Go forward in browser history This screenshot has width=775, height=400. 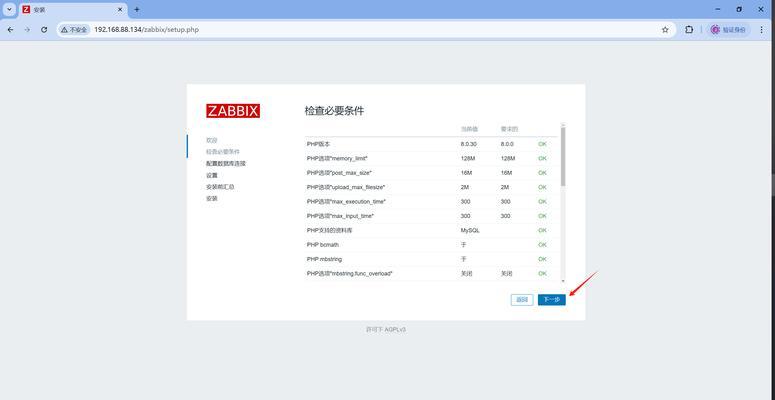click(27, 30)
